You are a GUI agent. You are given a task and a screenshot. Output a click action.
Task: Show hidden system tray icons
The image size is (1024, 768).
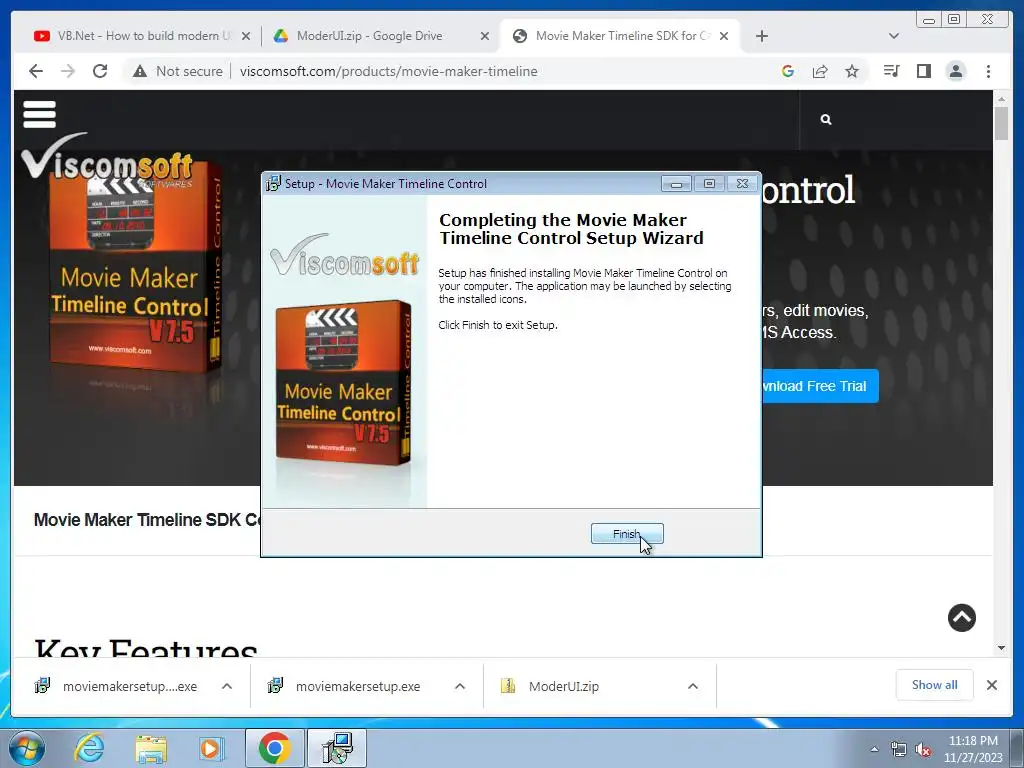click(x=874, y=749)
